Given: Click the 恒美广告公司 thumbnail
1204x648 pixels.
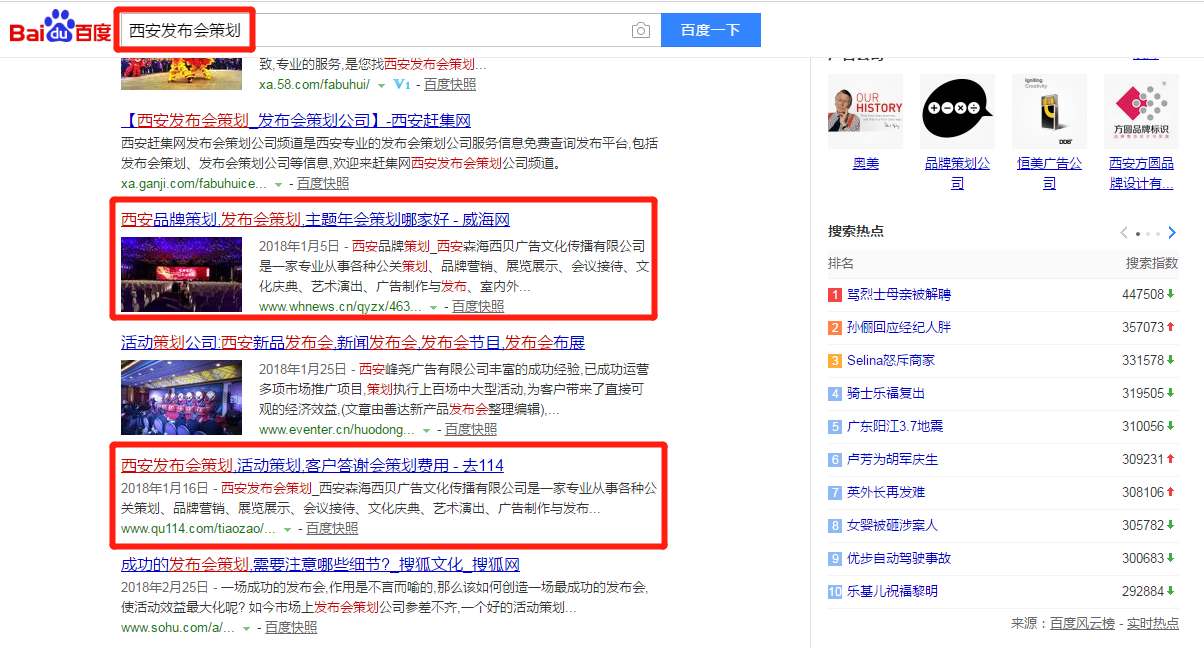Looking at the screenshot, I should (x=1049, y=111).
